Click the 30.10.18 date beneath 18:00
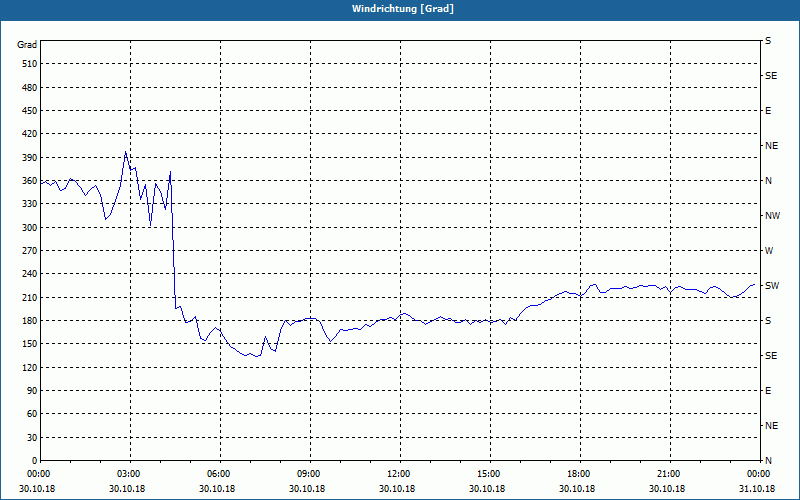Screen dimensions: 800x500 pyautogui.click(x=577, y=488)
